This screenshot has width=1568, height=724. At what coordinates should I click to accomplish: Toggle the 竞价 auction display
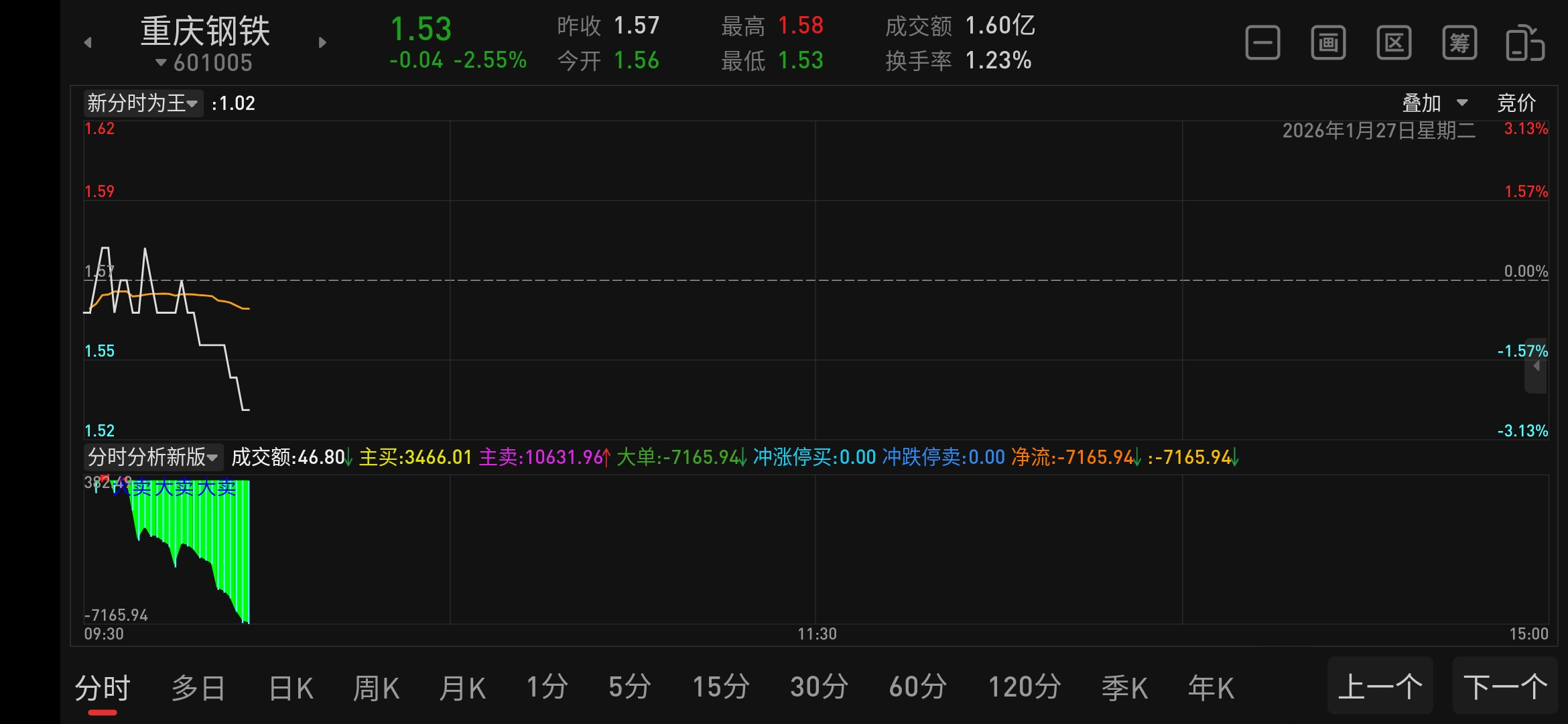[x=1516, y=103]
